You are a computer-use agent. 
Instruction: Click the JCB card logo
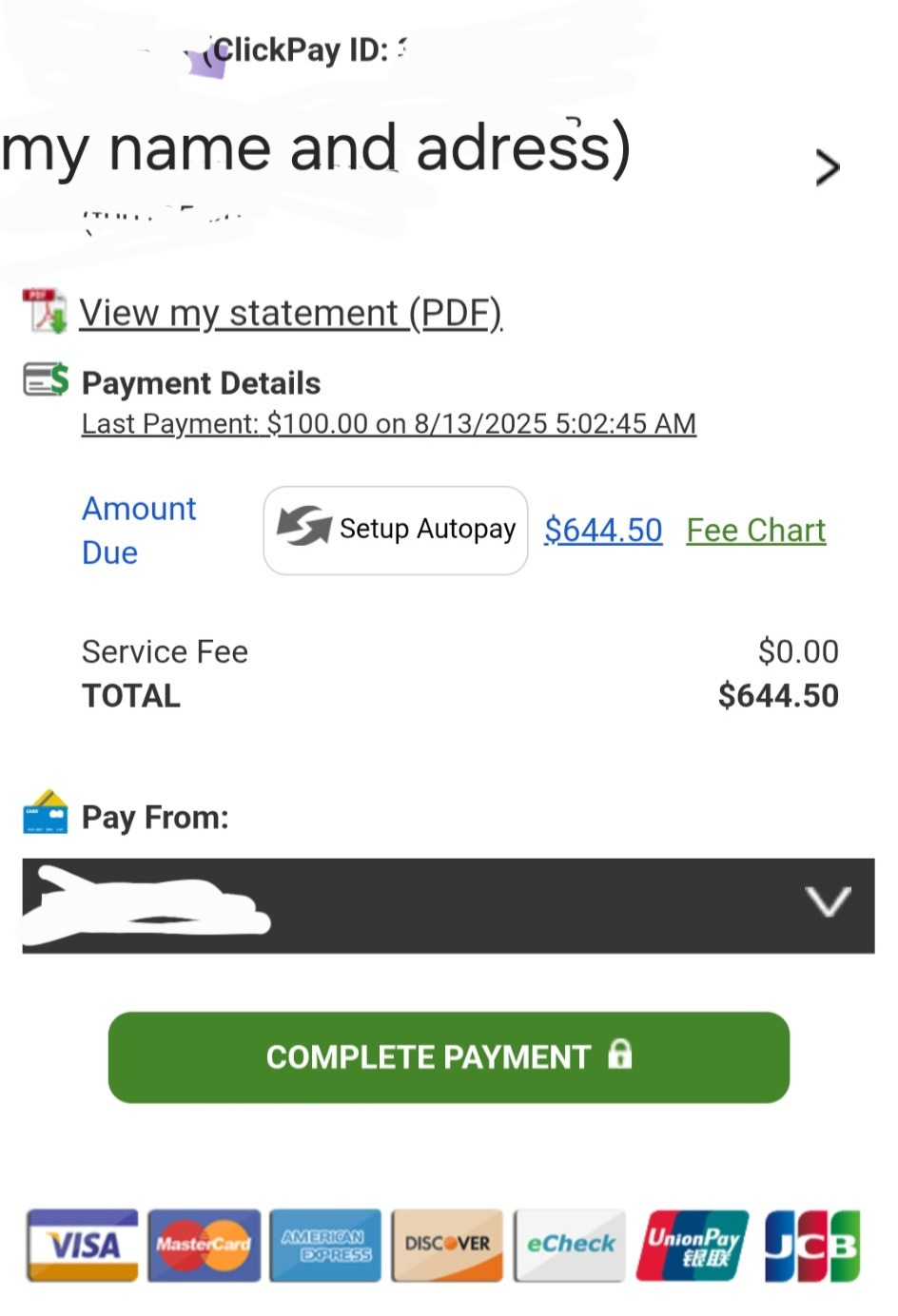[x=812, y=1245]
